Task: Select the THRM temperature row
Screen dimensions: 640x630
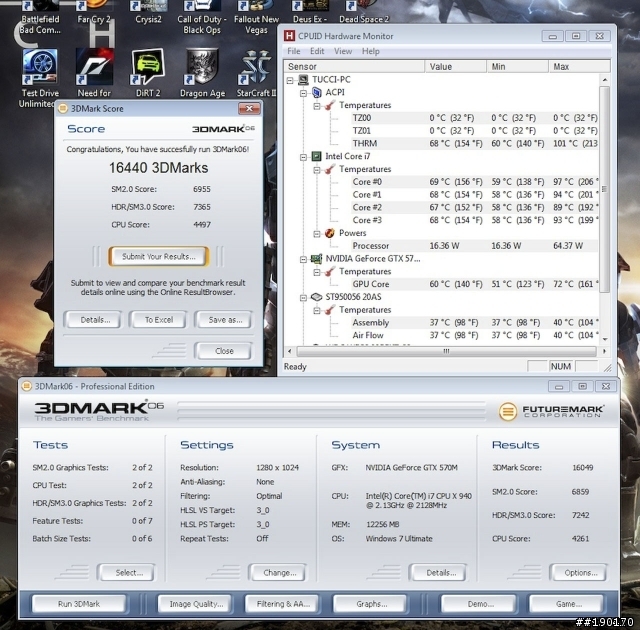Action: (473, 143)
